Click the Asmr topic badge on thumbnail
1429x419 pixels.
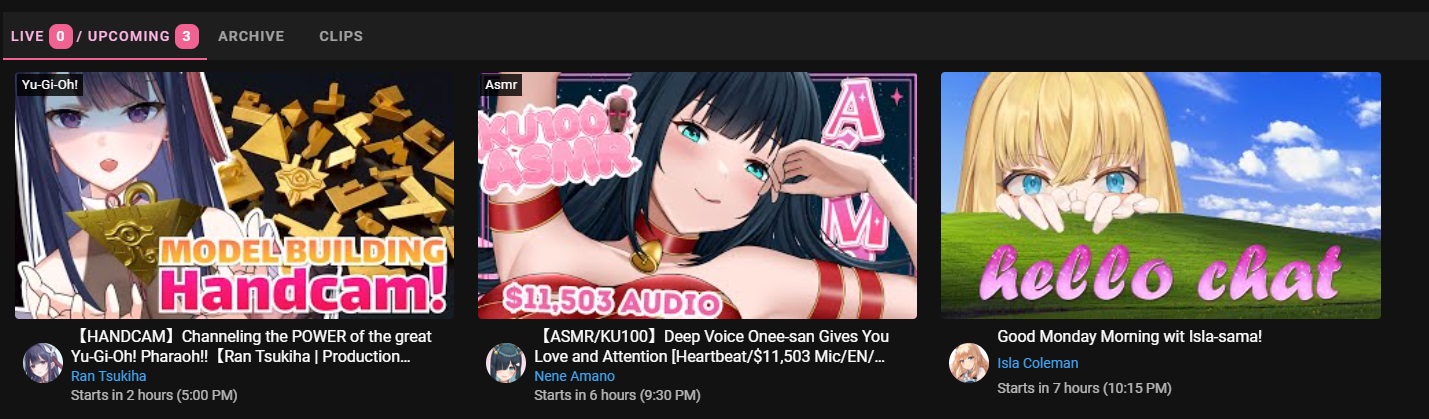(x=501, y=85)
